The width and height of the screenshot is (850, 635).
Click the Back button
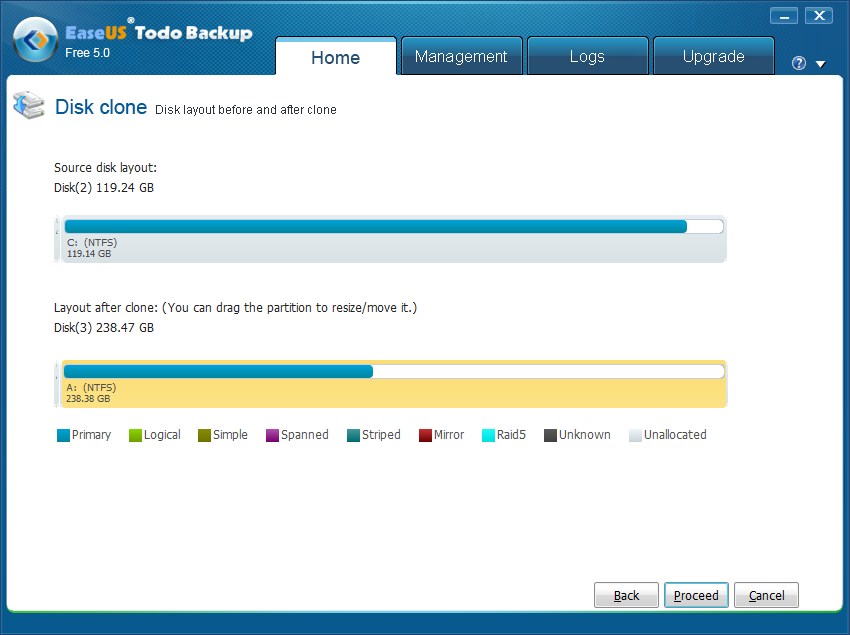point(626,595)
